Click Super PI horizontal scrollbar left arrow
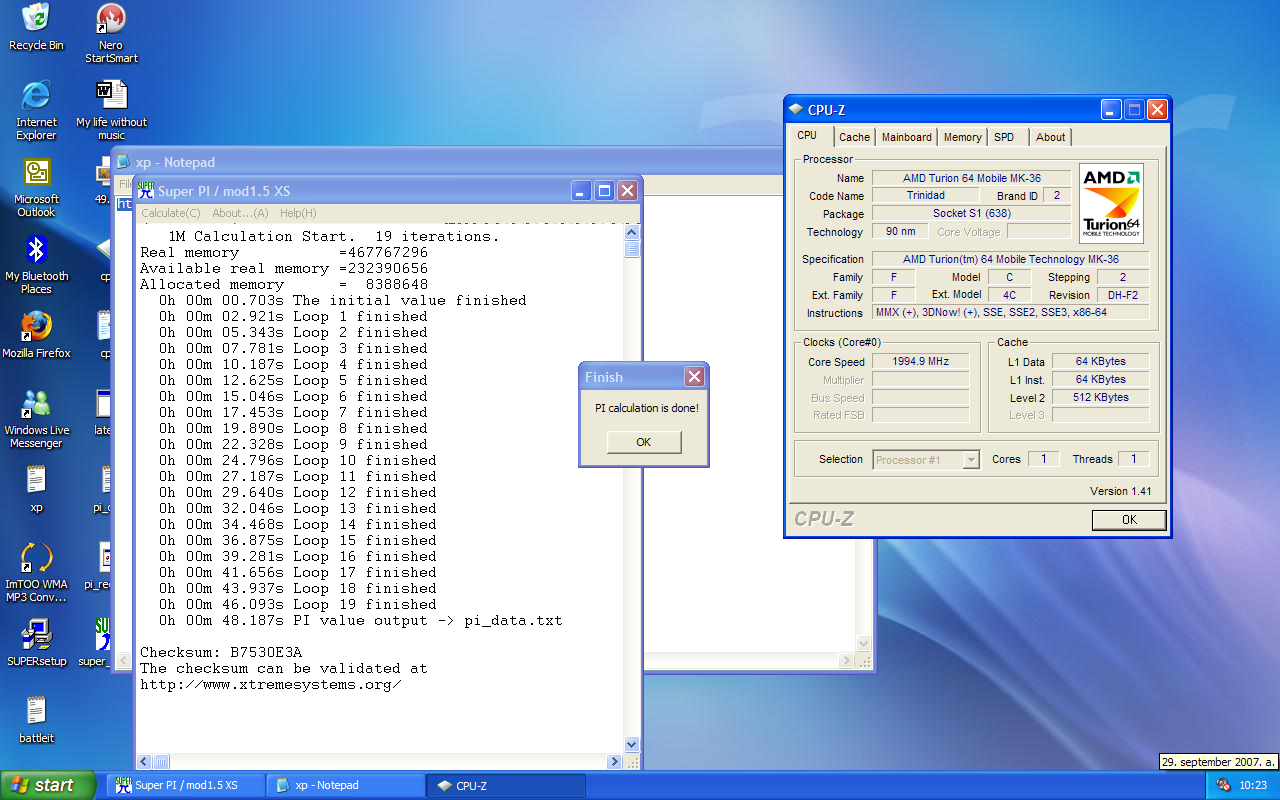 [144, 762]
